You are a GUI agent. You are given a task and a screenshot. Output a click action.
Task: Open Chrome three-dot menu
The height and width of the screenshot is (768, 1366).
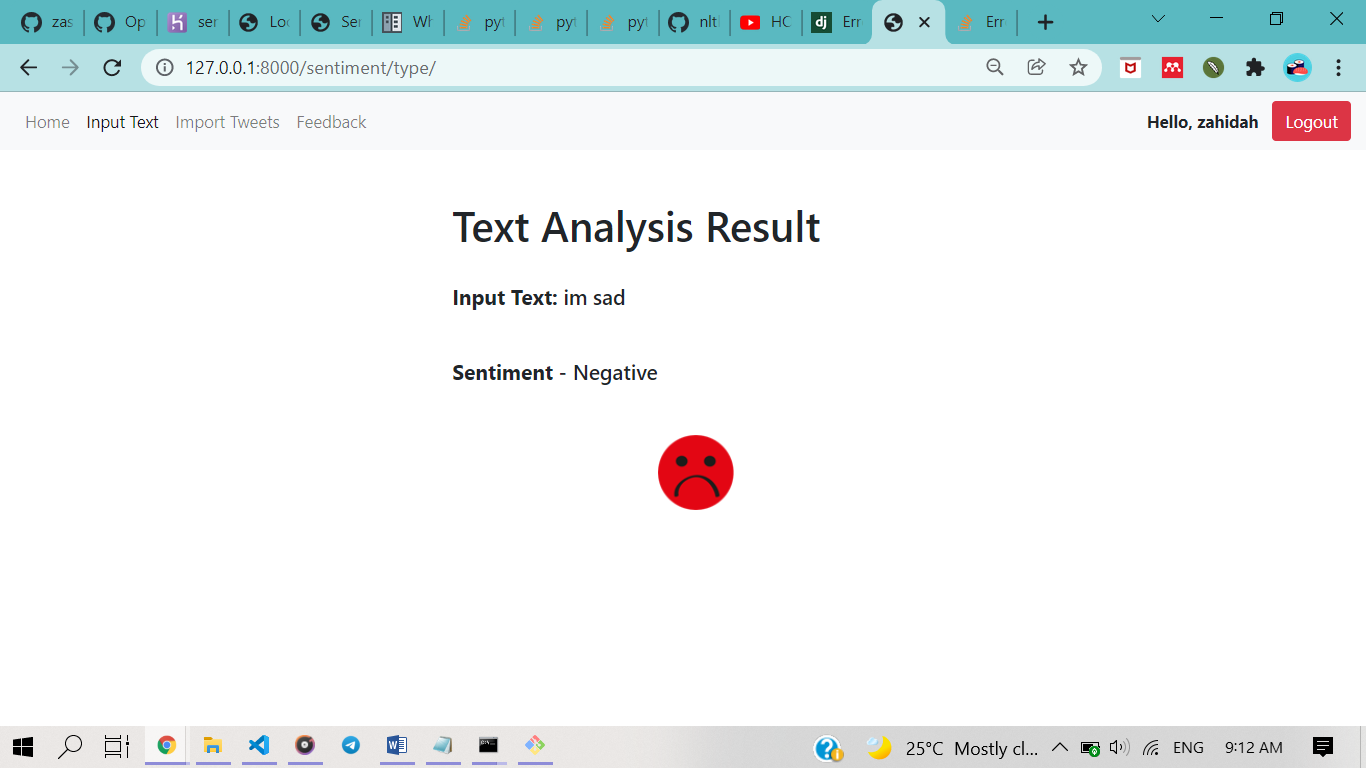[1339, 67]
